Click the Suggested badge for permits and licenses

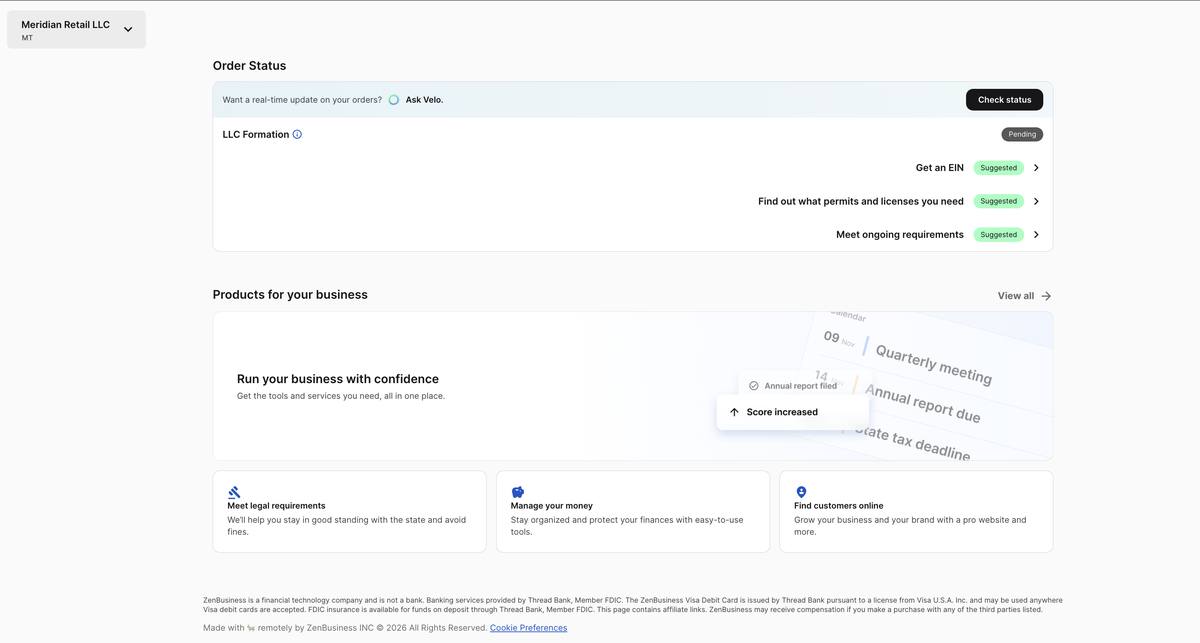998,201
